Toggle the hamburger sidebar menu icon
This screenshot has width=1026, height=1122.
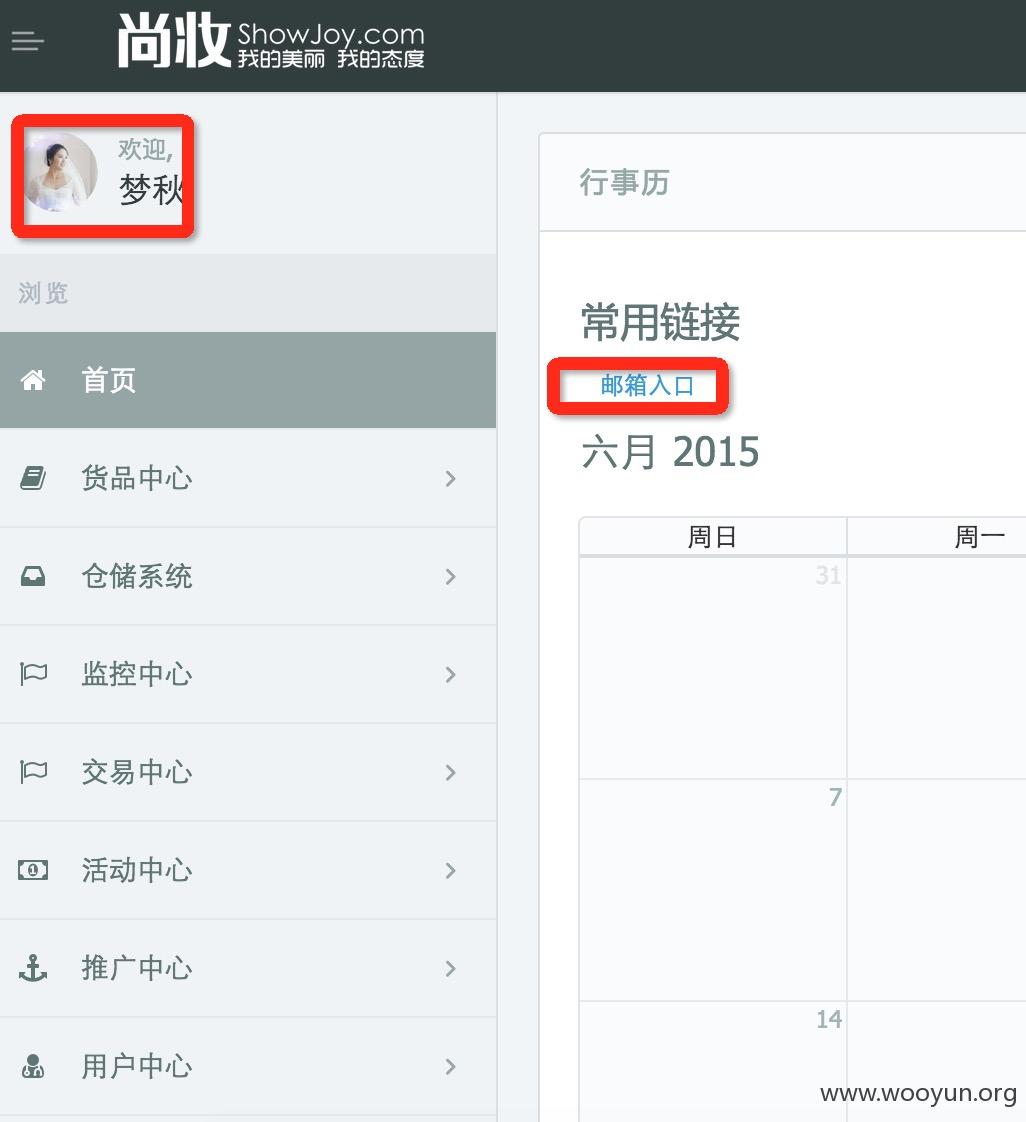click(x=28, y=42)
